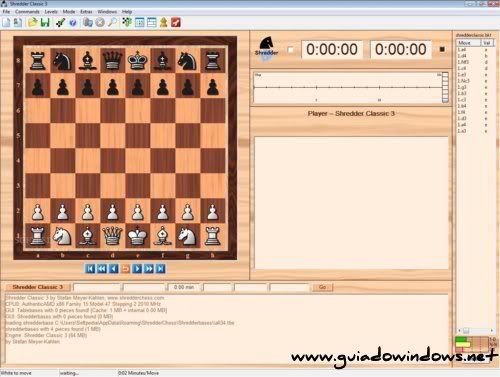The image size is (500, 377).
Task: Open a game file with folder icon
Action: [x=32, y=23]
